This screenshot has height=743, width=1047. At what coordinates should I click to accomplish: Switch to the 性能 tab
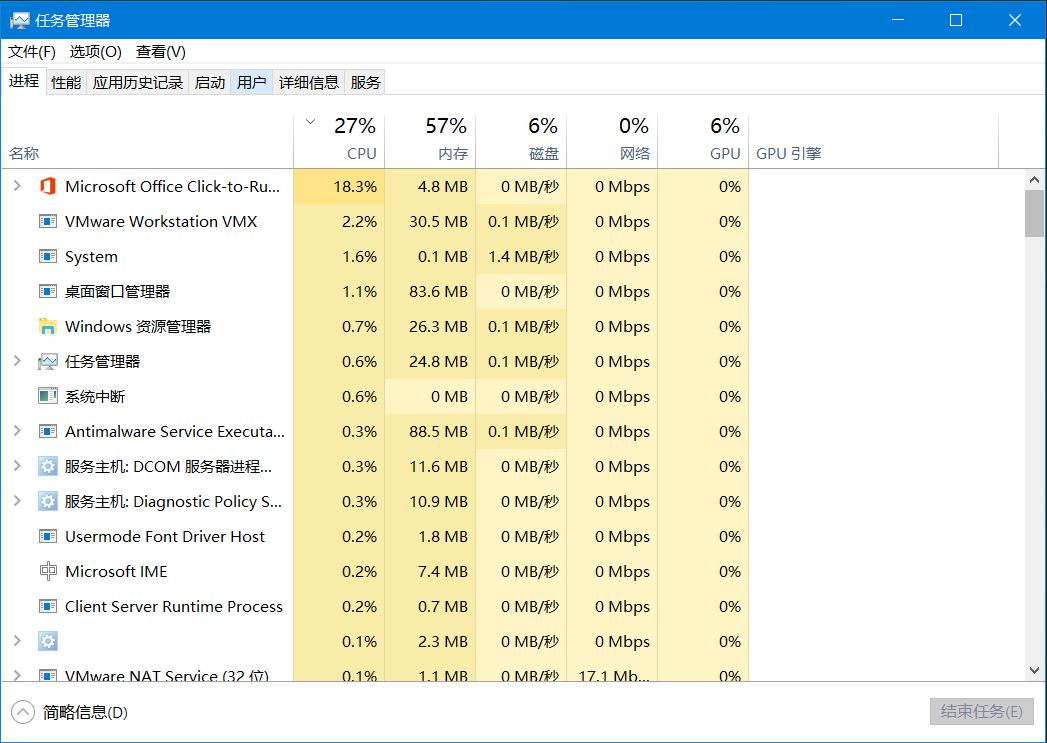click(65, 82)
